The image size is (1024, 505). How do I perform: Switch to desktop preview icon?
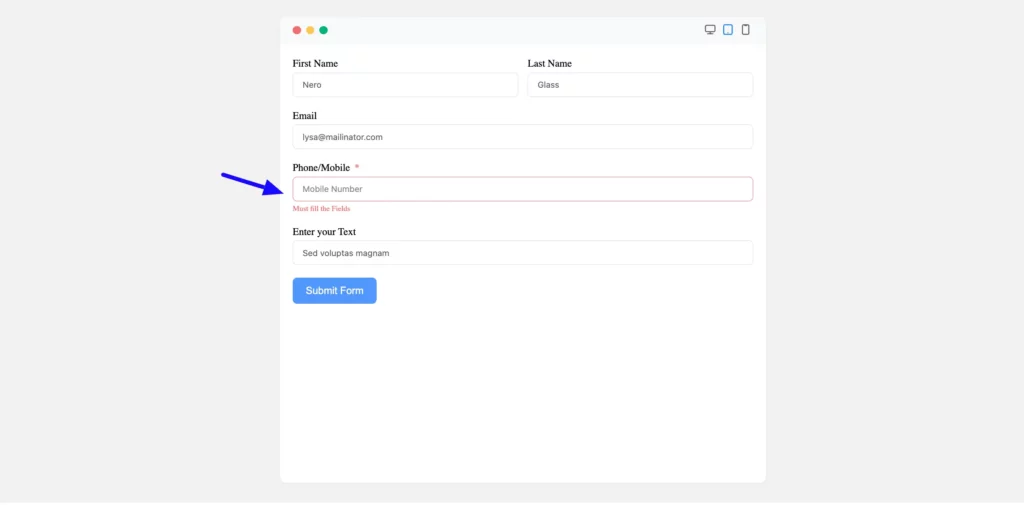(x=710, y=30)
